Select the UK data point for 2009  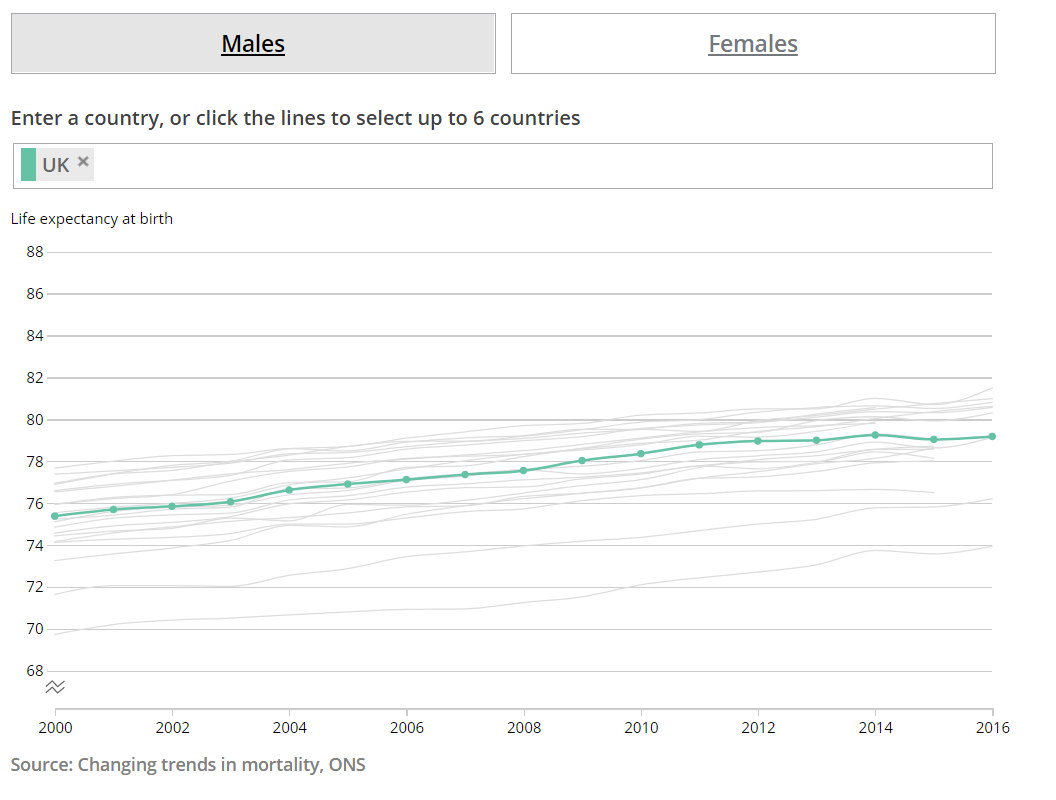coord(582,460)
